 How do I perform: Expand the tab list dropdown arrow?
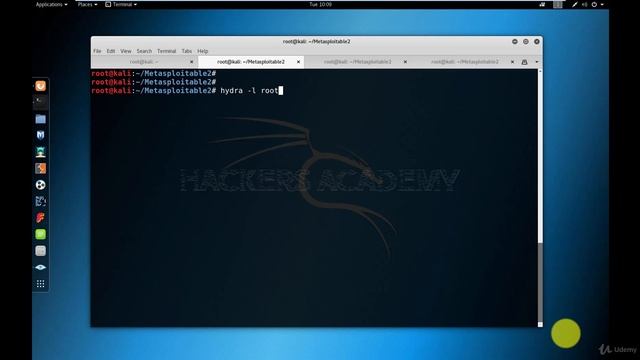(537, 62)
